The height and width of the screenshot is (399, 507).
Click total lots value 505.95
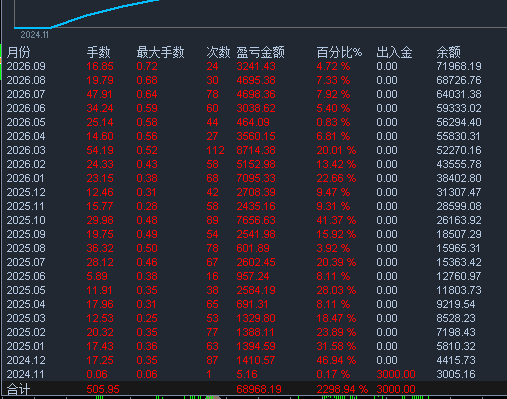tap(103, 389)
